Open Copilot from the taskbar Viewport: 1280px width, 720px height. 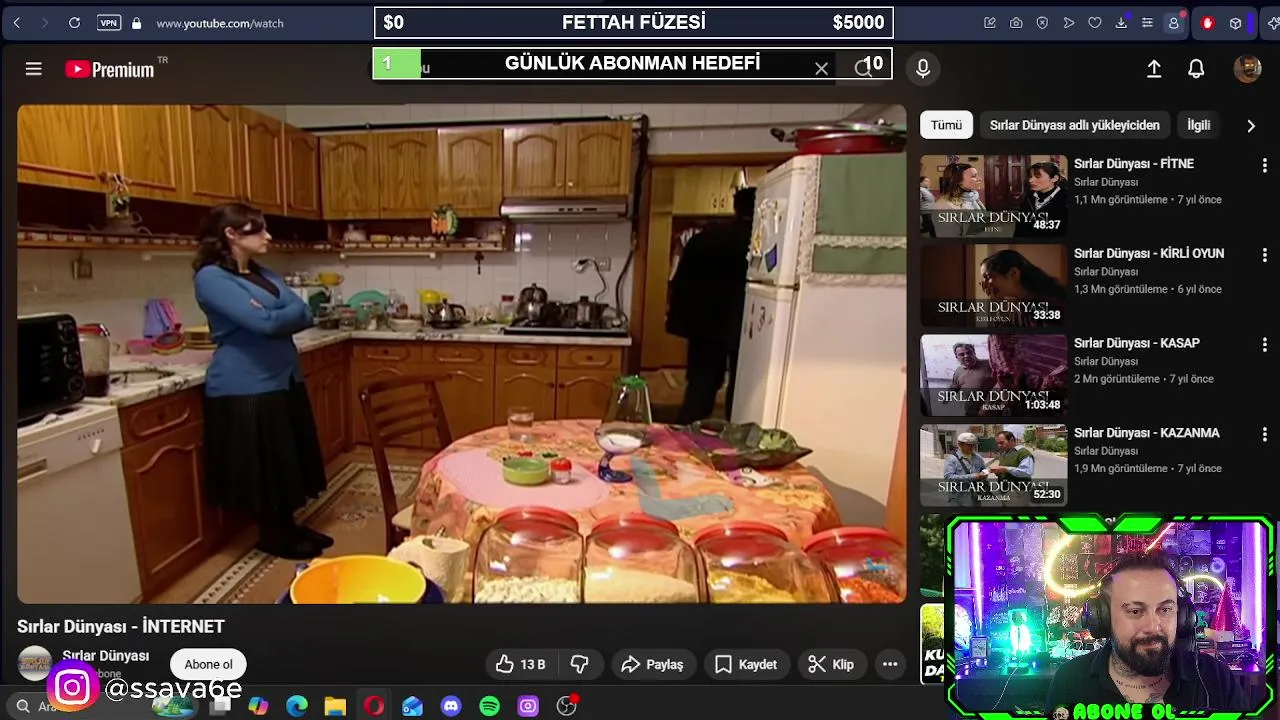[x=258, y=706]
